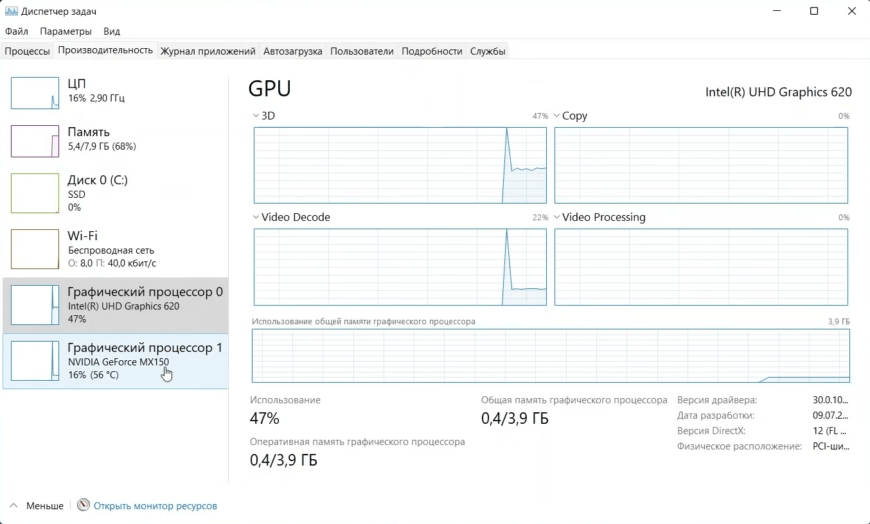The height and width of the screenshot is (524, 870).
Task: Click the resource monitor icon
Action: (83, 506)
